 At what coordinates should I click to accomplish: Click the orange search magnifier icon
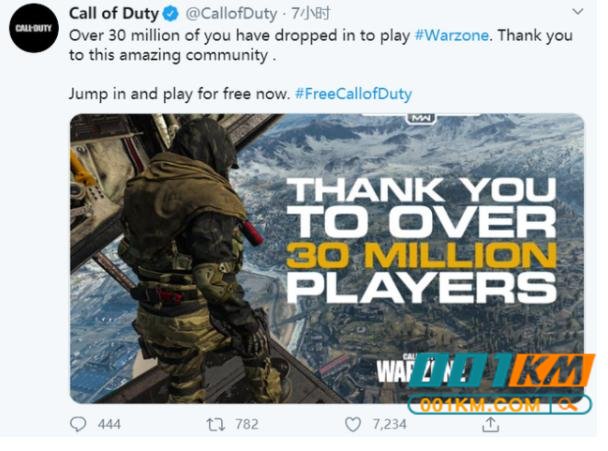point(568,405)
